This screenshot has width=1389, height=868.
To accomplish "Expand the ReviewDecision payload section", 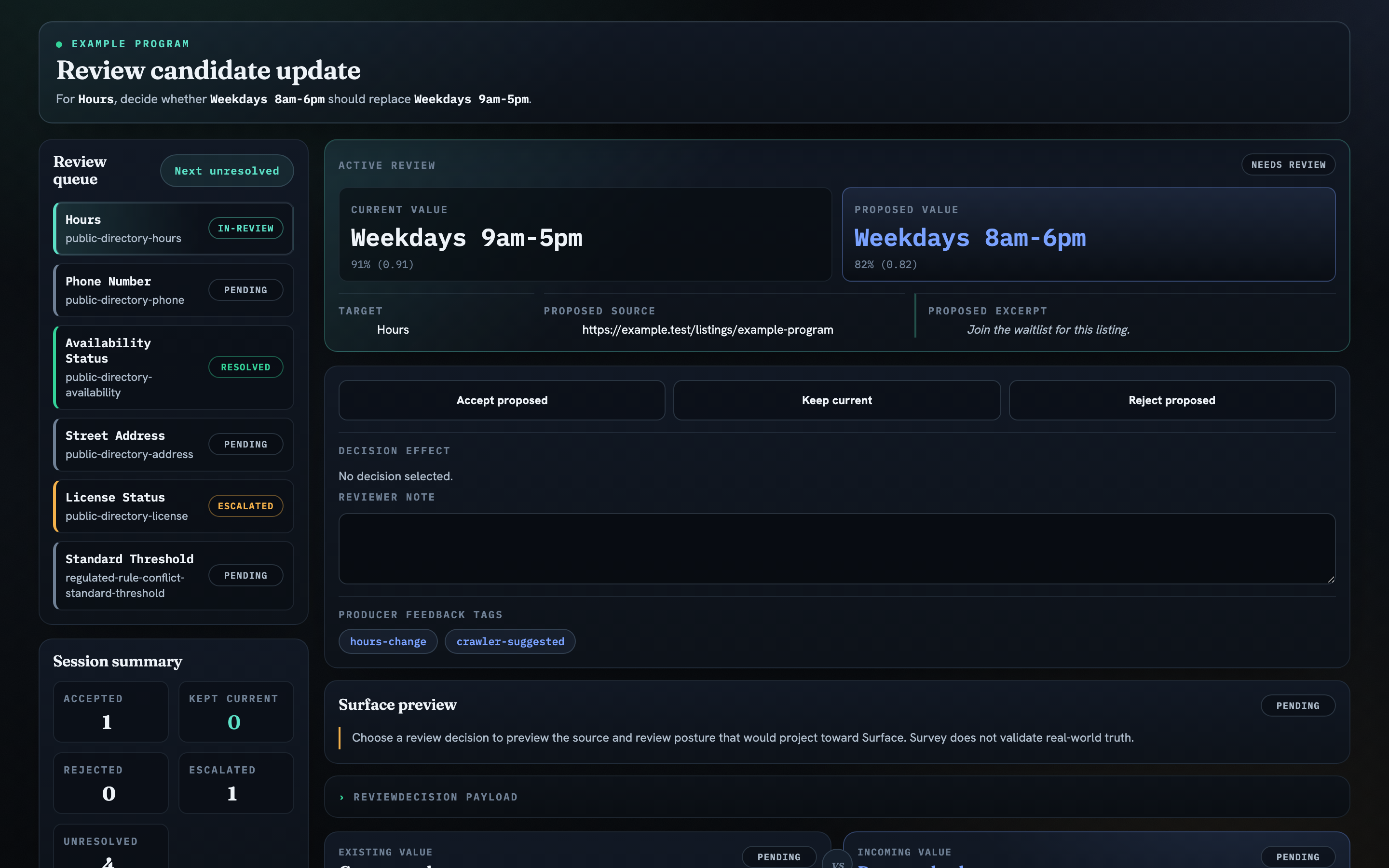I will point(837,797).
